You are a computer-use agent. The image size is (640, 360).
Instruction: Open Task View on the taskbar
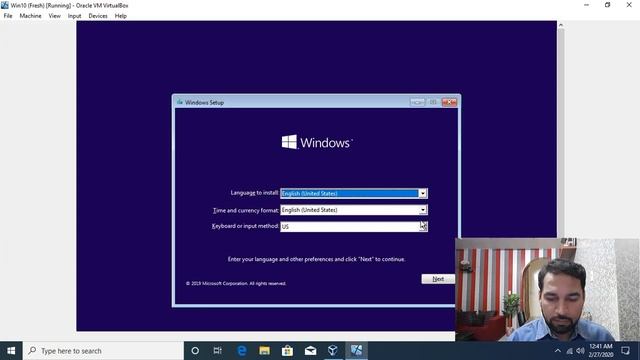[218, 351]
